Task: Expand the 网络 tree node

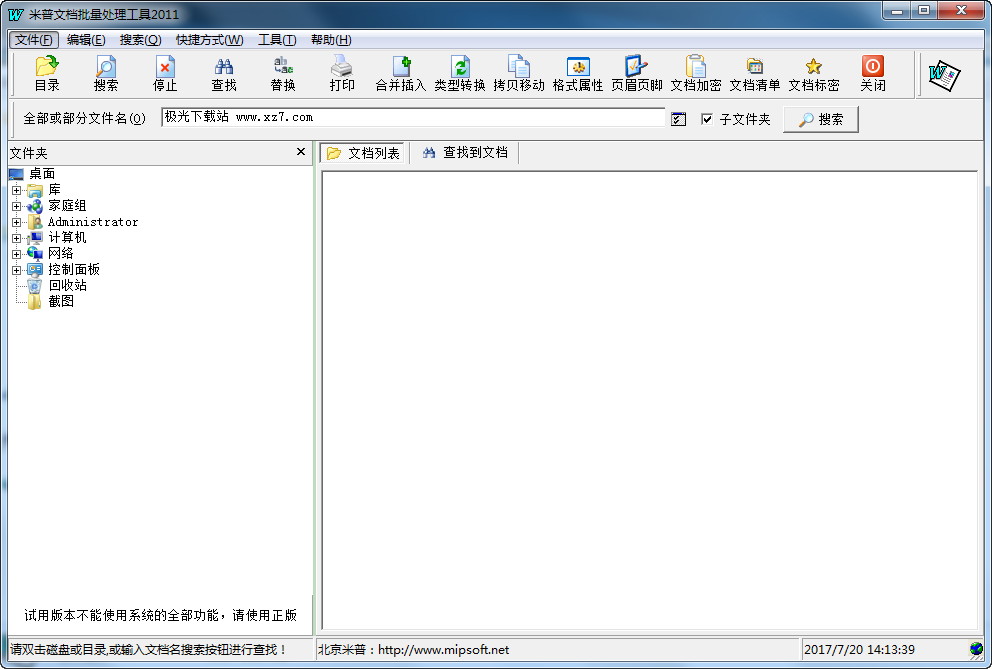Action: (16, 254)
